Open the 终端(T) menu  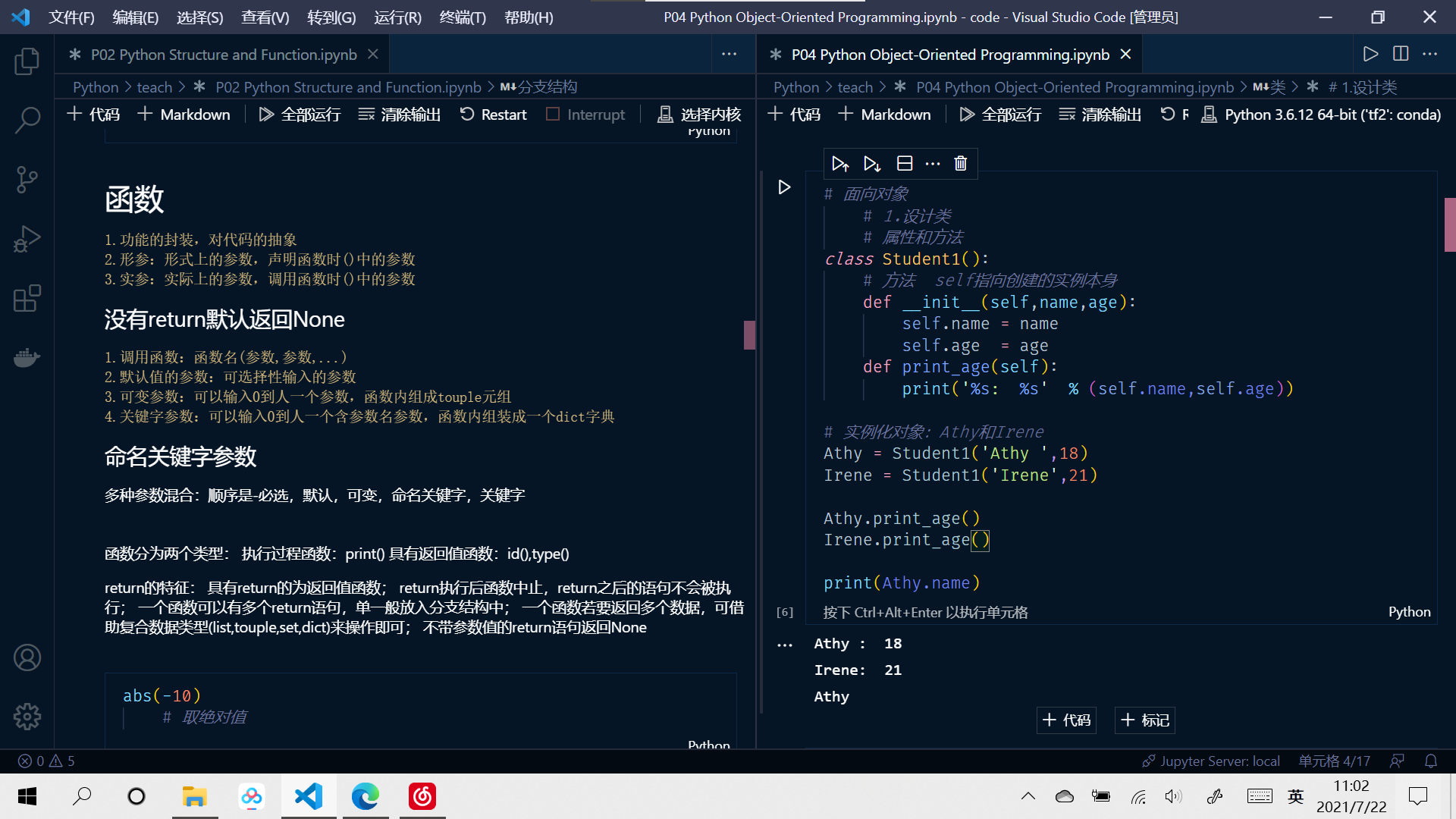462,17
